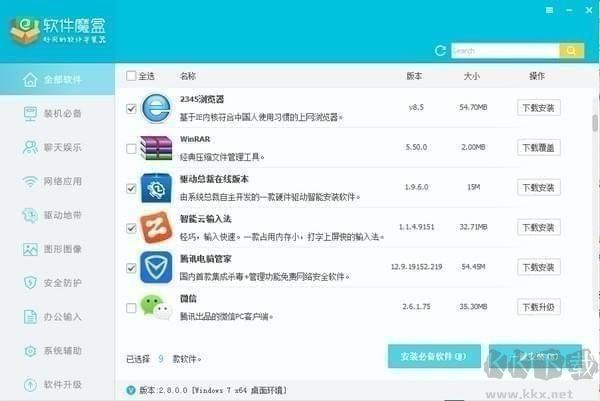Uncheck the 驱动总裁在线版本 checkbox
Image resolution: width=600 pixels, height=401 pixels.
(131, 188)
